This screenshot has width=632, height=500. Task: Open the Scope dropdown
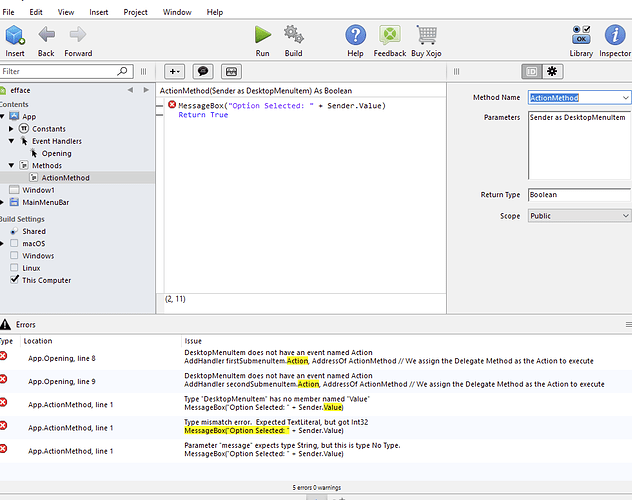[579, 216]
